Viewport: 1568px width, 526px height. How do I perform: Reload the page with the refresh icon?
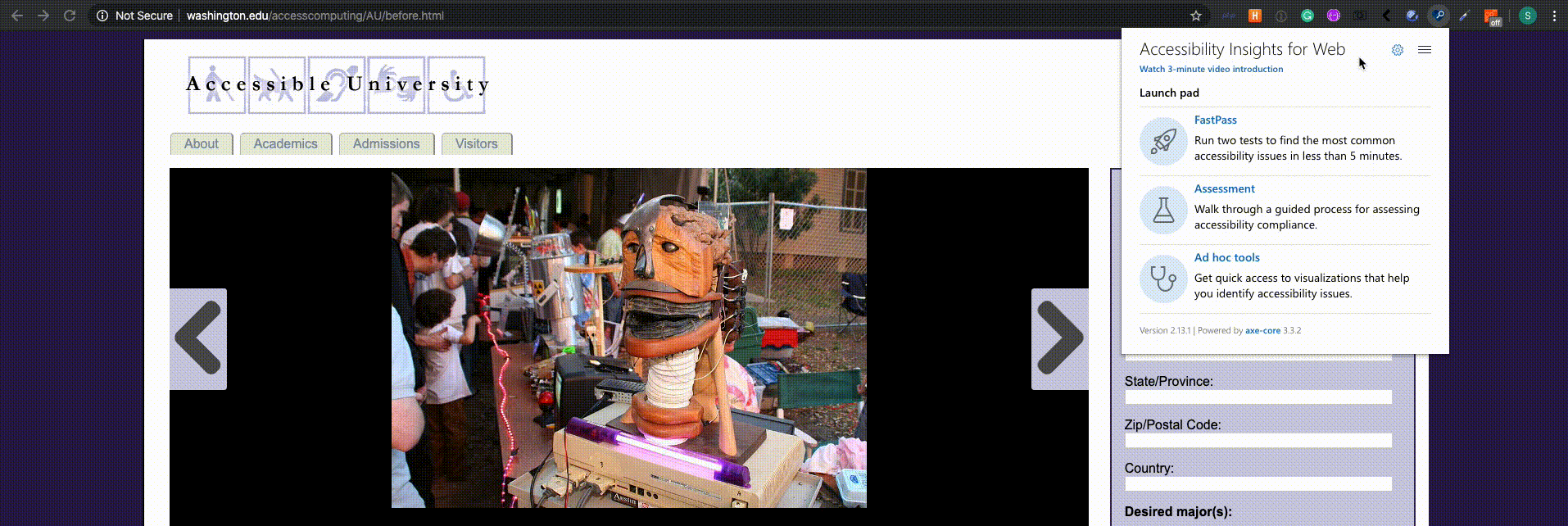point(70,16)
